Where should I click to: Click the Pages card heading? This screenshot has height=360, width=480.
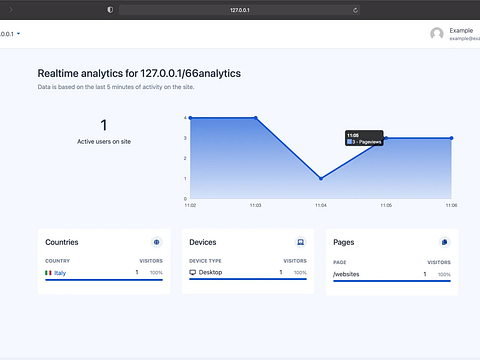click(x=344, y=242)
